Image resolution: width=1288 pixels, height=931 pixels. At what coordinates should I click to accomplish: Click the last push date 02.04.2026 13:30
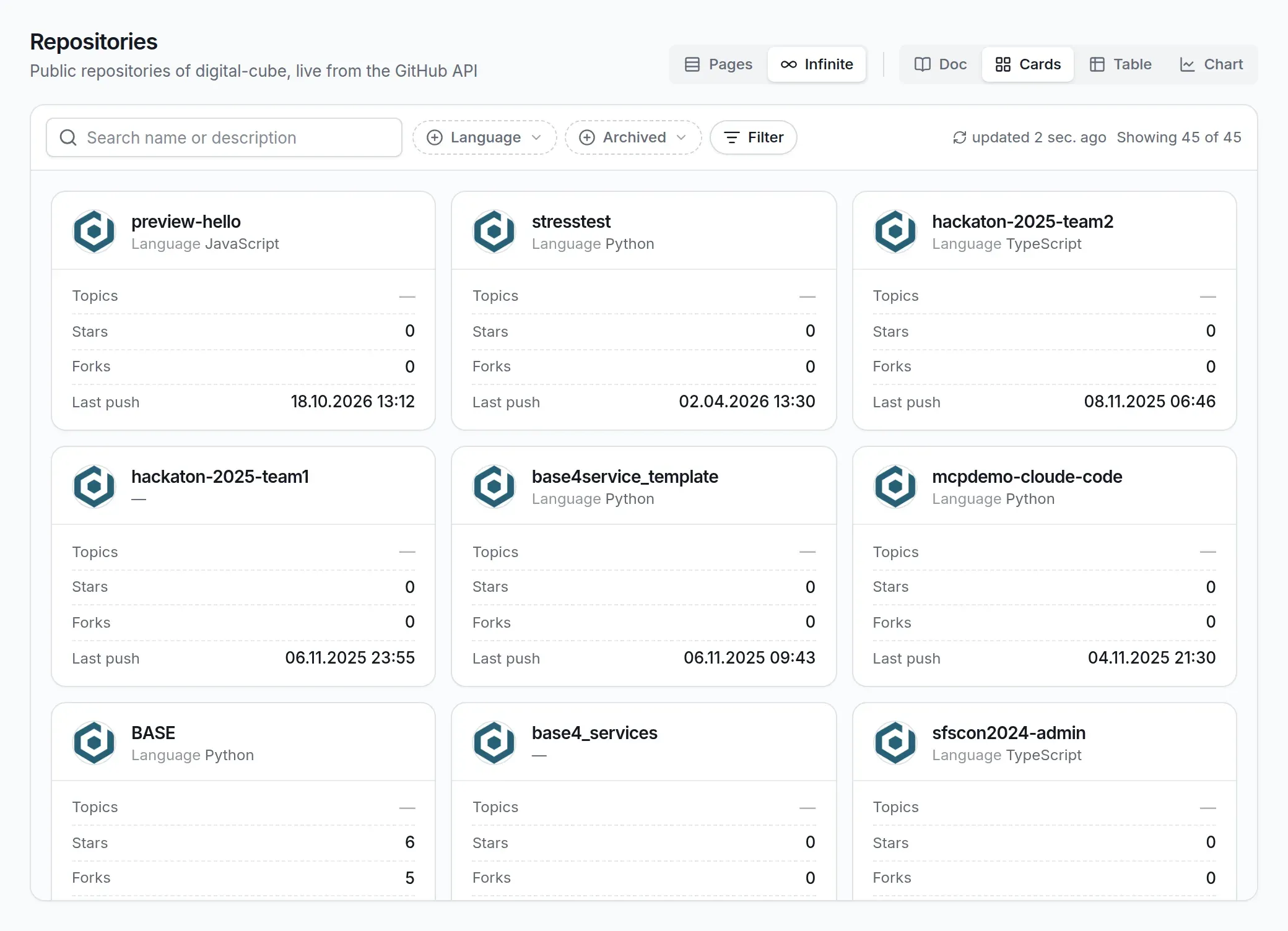pyautogui.click(x=747, y=402)
